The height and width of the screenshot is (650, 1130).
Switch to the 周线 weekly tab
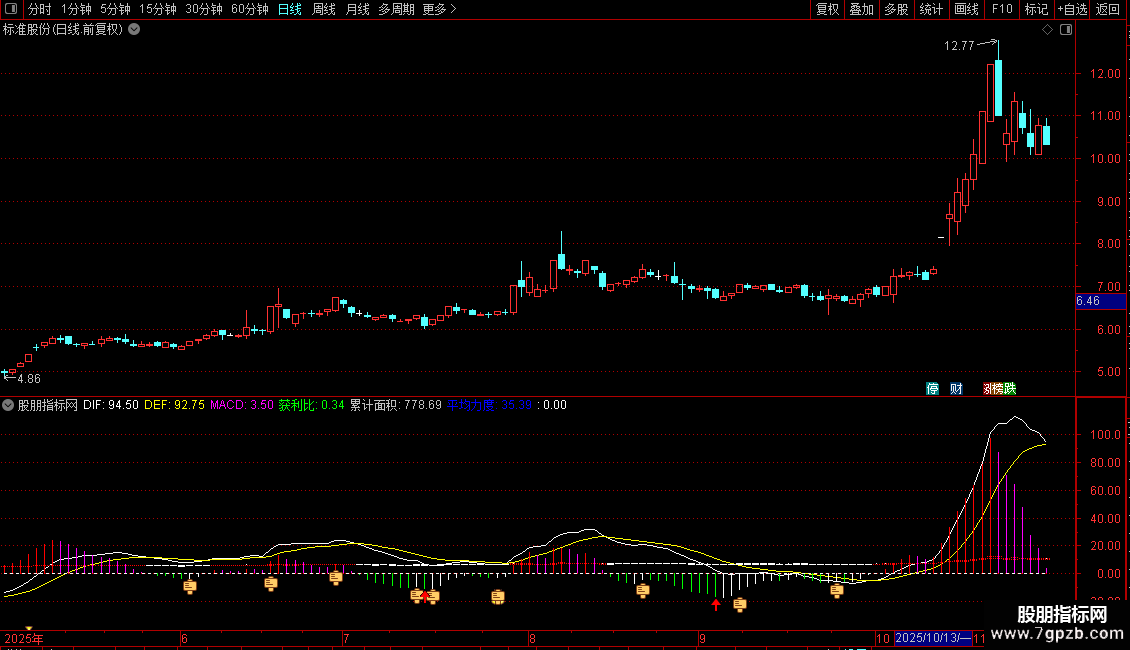pos(323,9)
